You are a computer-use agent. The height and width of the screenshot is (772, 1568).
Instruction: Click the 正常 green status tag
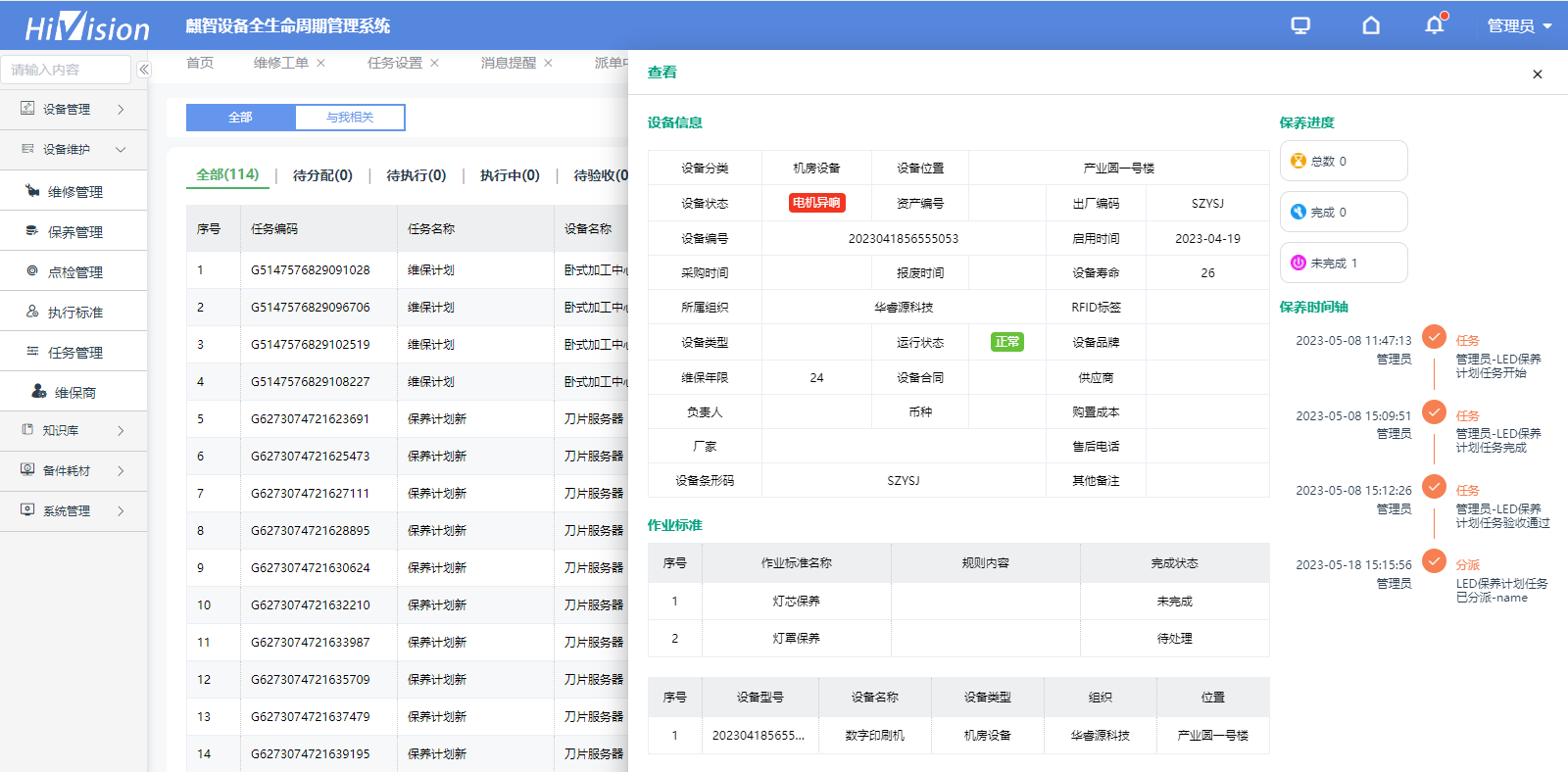point(1007,342)
